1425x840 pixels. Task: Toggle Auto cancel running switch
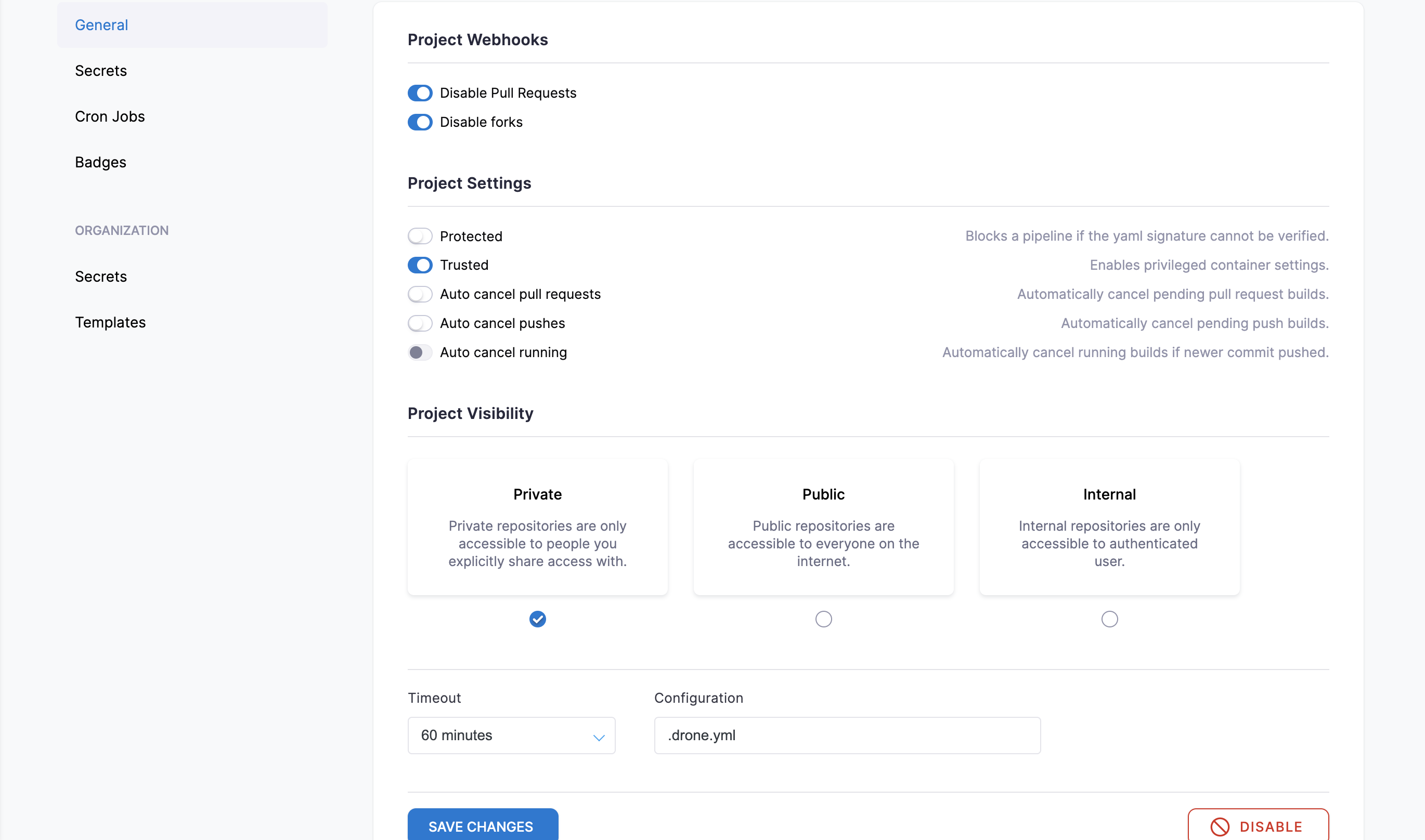click(420, 352)
